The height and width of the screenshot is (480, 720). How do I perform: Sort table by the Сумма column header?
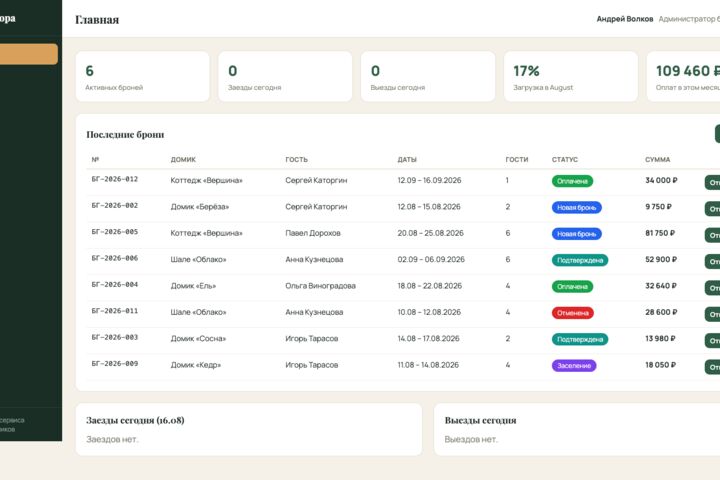coord(658,159)
